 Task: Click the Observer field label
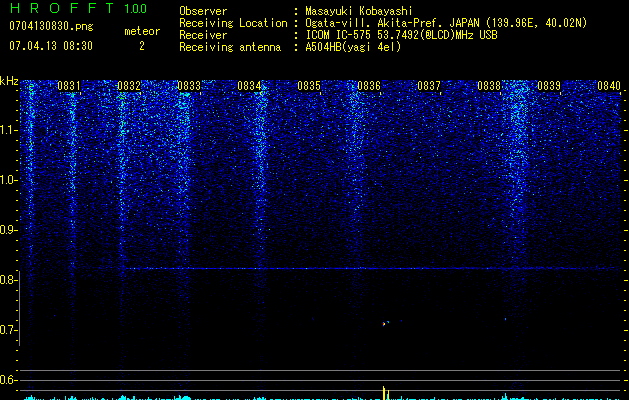203,11
